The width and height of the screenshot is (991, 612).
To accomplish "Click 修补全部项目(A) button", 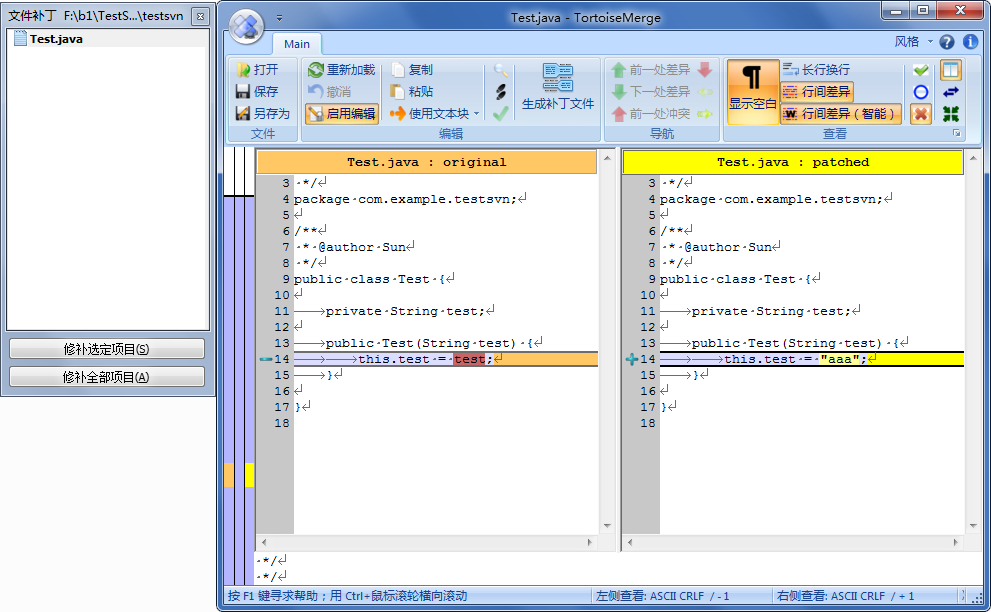I will tap(107, 377).
